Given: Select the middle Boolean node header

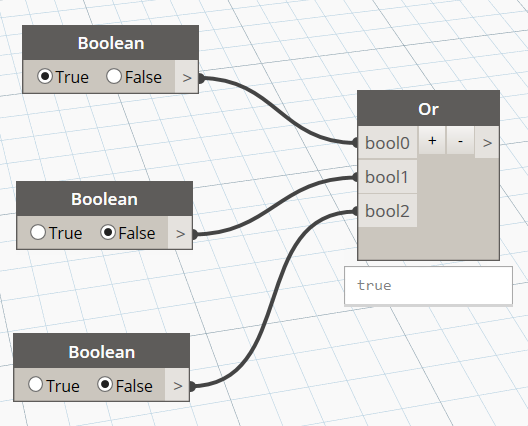Looking at the screenshot, I should [104, 199].
